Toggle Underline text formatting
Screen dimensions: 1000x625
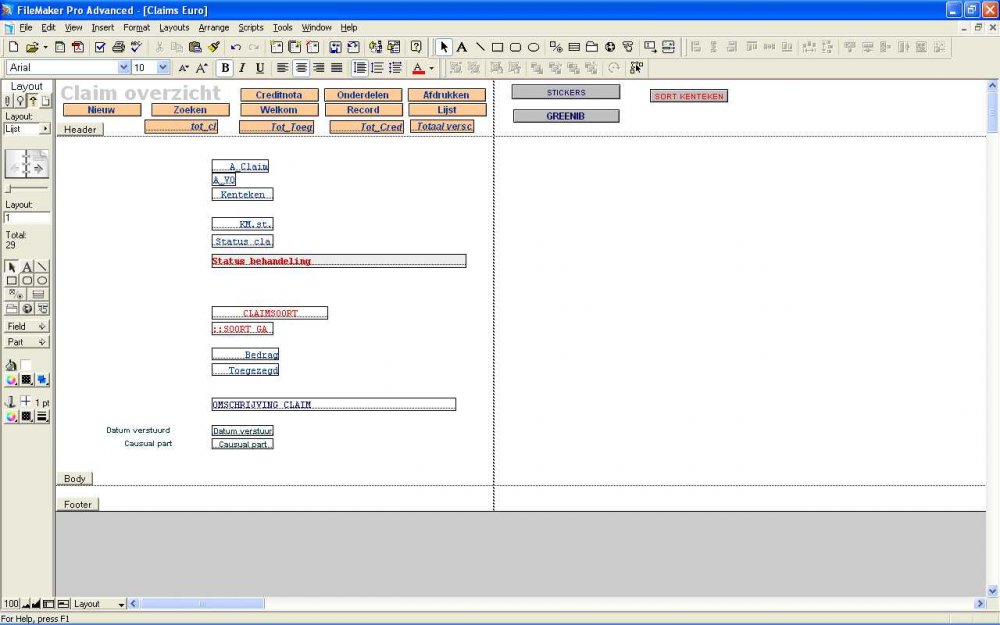tap(260, 68)
